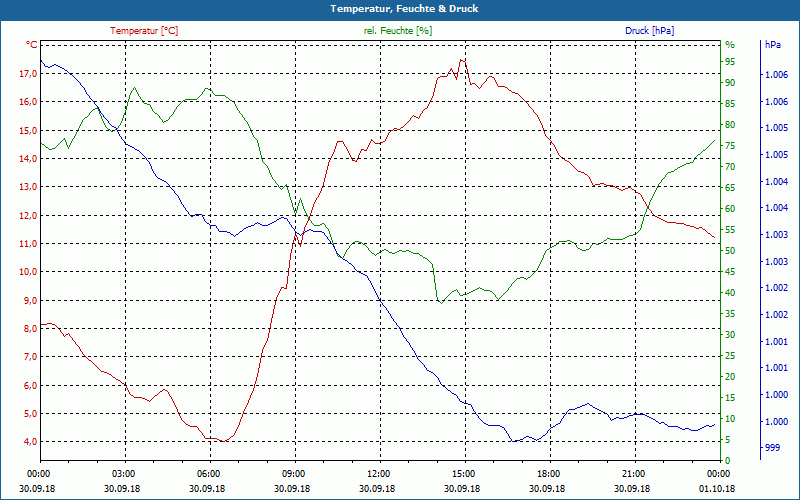Select the green '80' humidity axis value

pos(730,124)
